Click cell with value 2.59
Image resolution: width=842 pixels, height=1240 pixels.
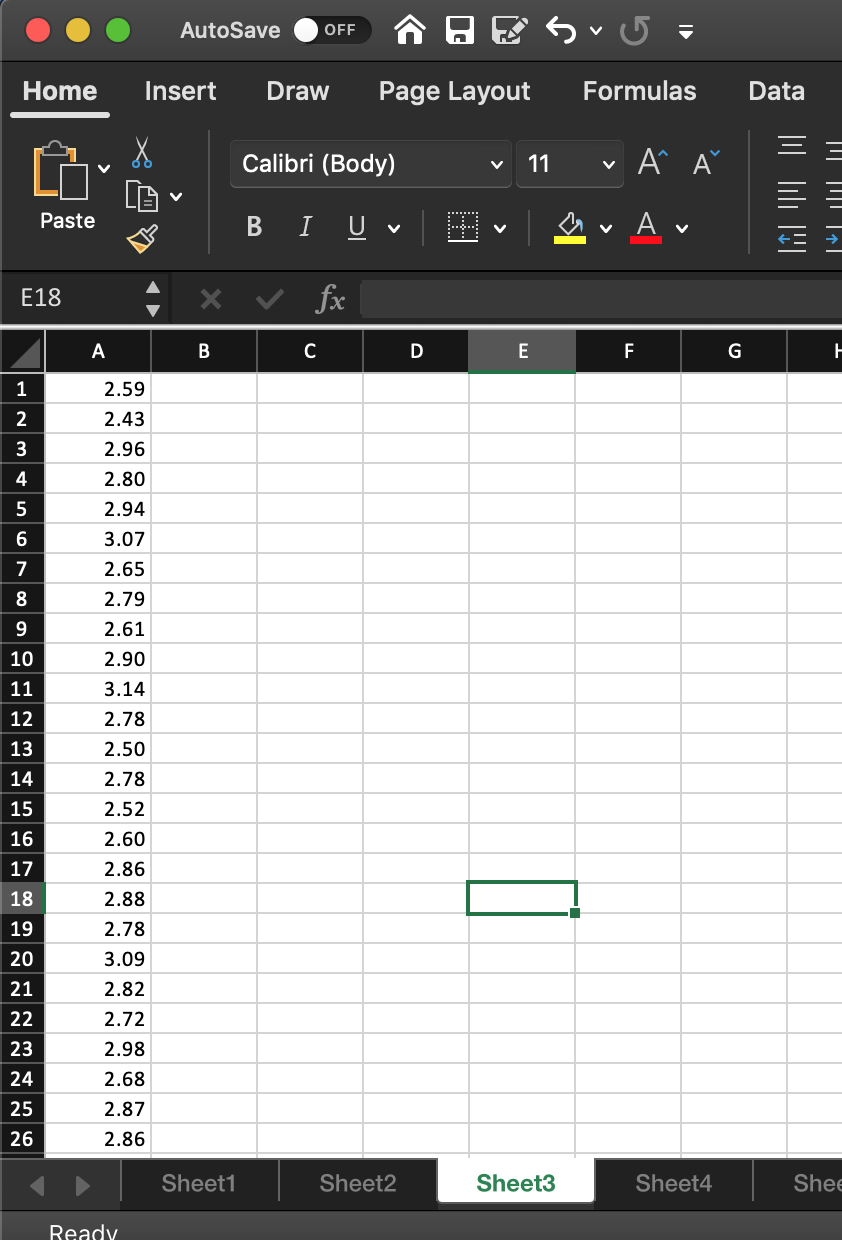coord(98,389)
